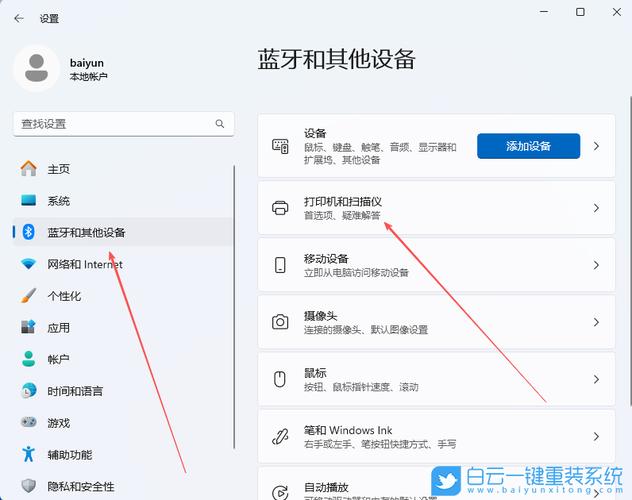The height and width of the screenshot is (500, 632).
Task: Open 打印机和扫描仪 via its chevron
Action: pyautogui.click(x=597, y=208)
